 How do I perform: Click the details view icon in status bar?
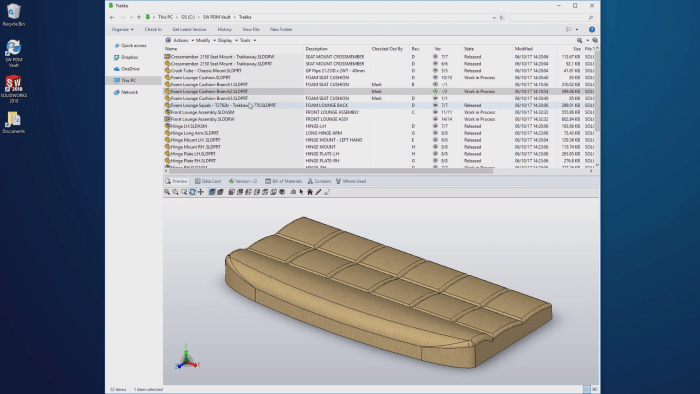(x=587, y=389)
